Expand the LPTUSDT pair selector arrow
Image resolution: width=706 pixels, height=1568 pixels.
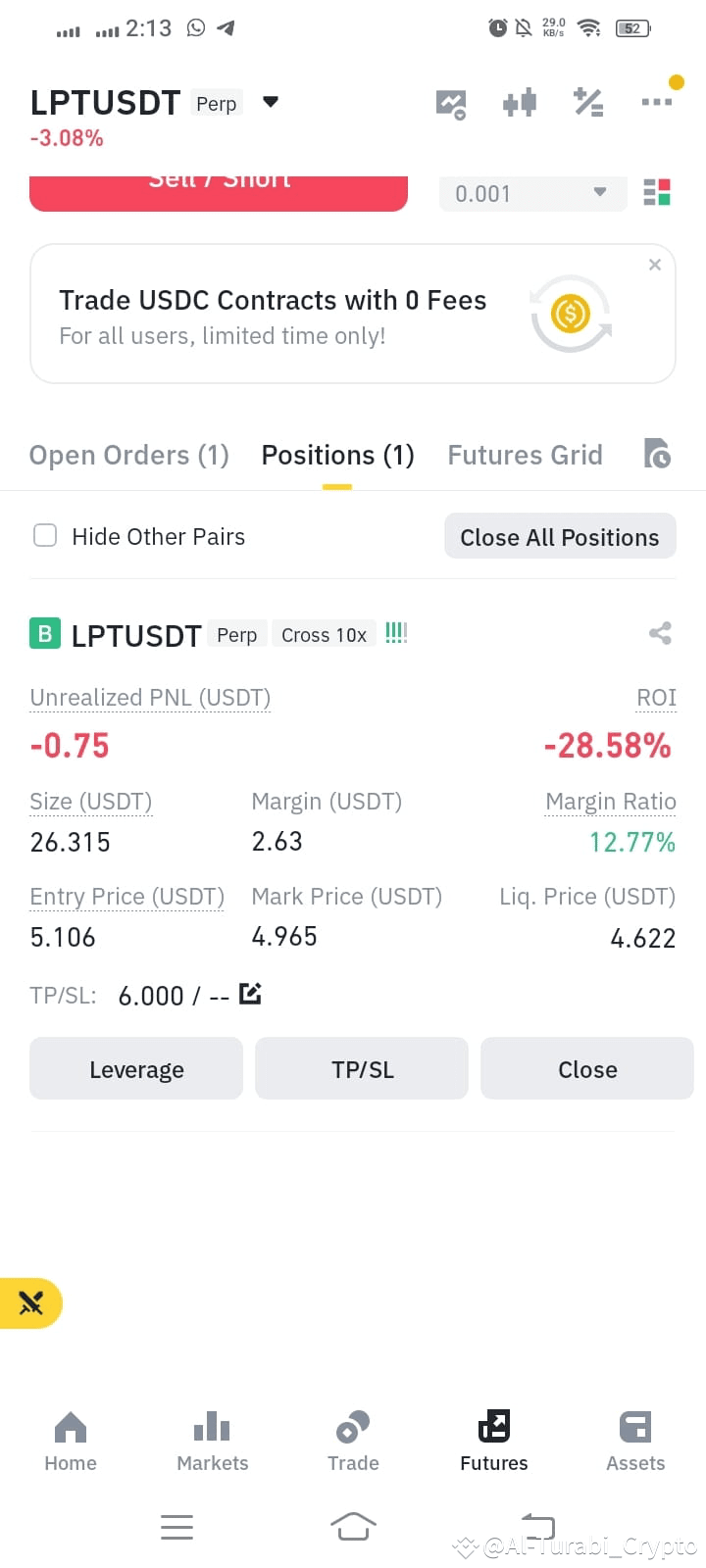click(271, 102)
